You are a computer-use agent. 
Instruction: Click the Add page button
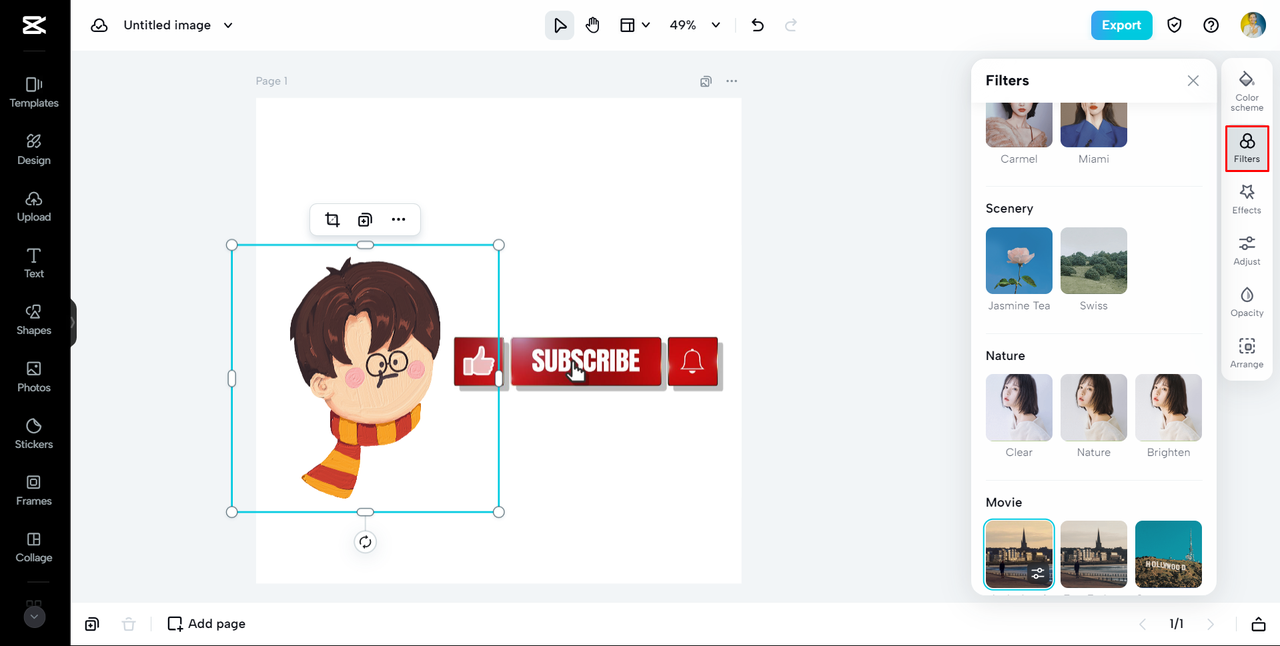coord(206,624)
